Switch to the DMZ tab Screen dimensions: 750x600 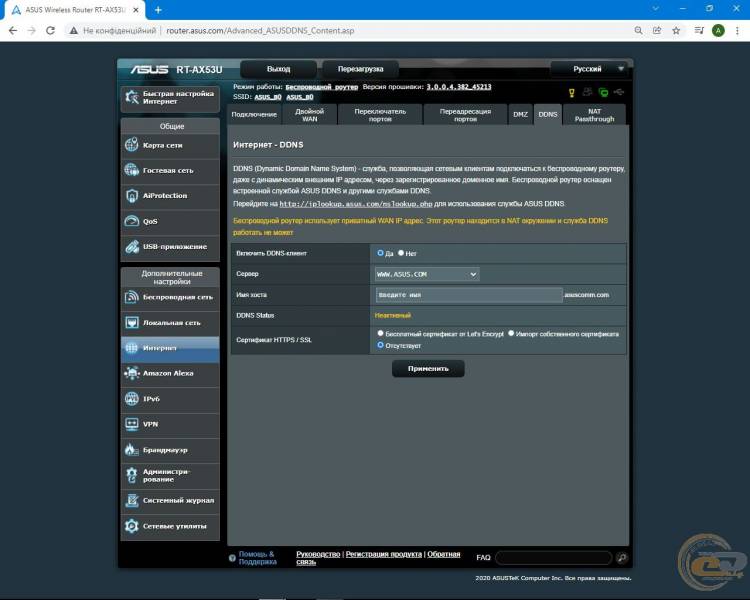520,114
